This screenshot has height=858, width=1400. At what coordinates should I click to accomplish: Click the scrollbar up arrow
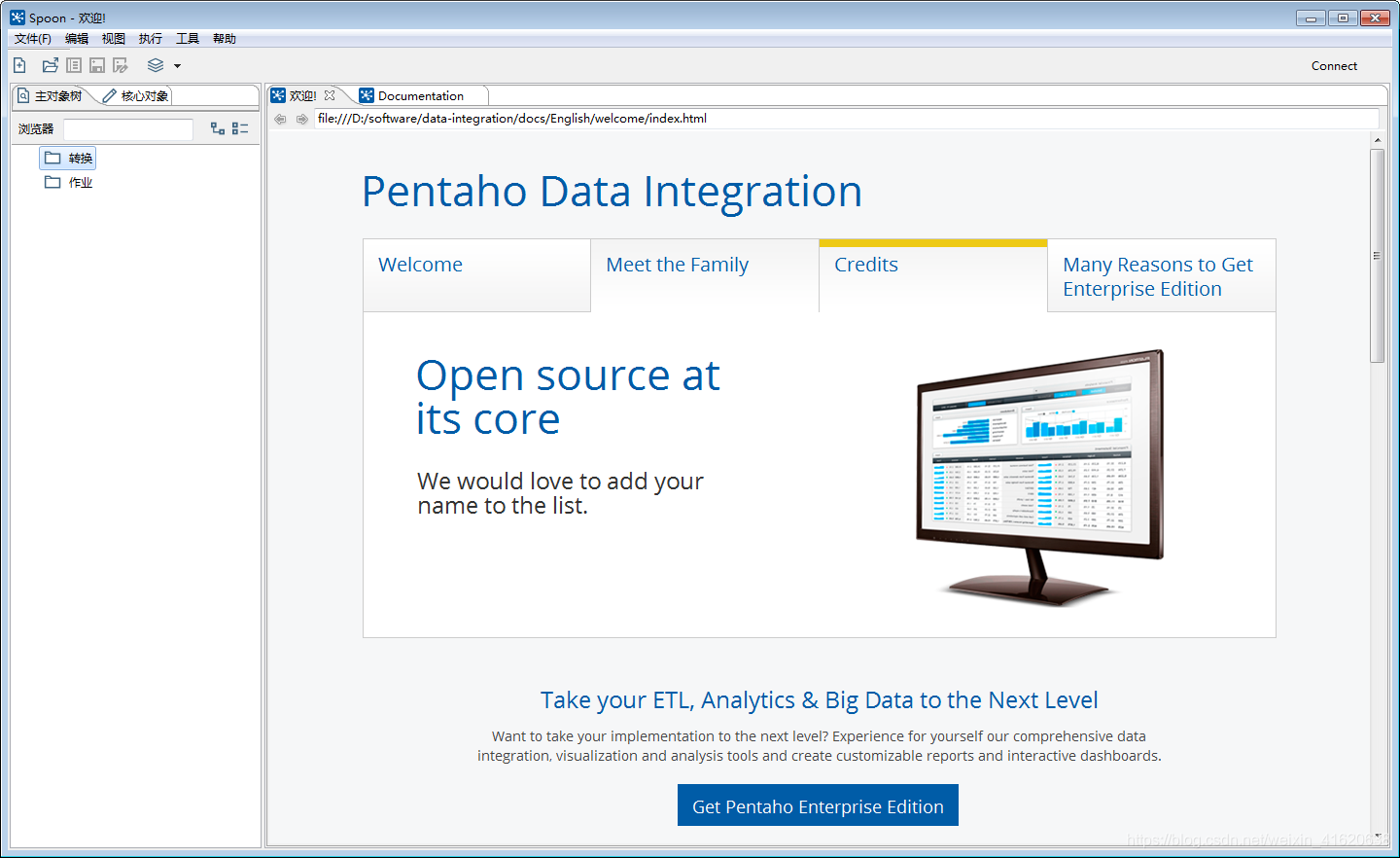1377,141
